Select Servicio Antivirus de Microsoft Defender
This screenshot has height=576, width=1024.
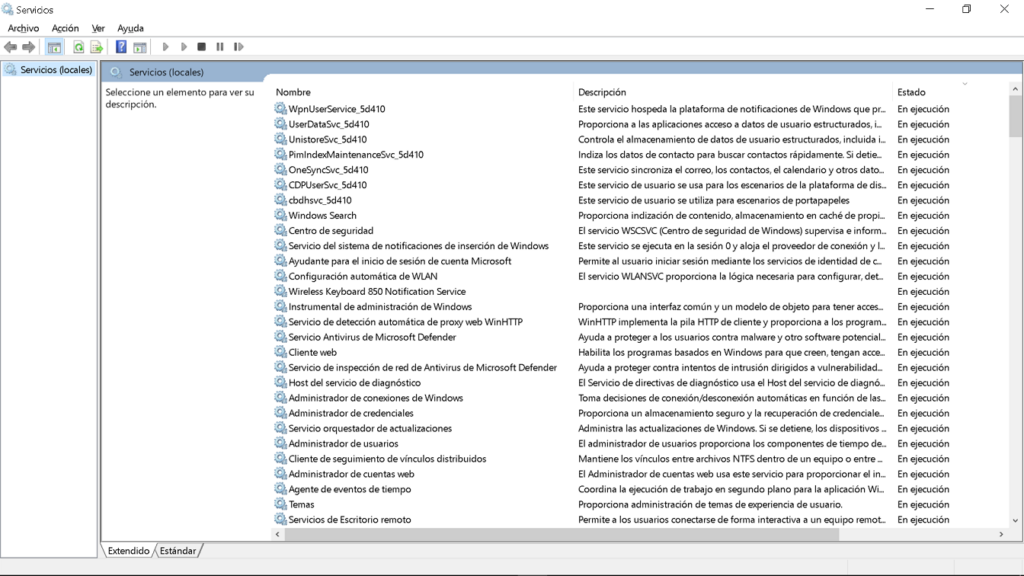point(372,337)
